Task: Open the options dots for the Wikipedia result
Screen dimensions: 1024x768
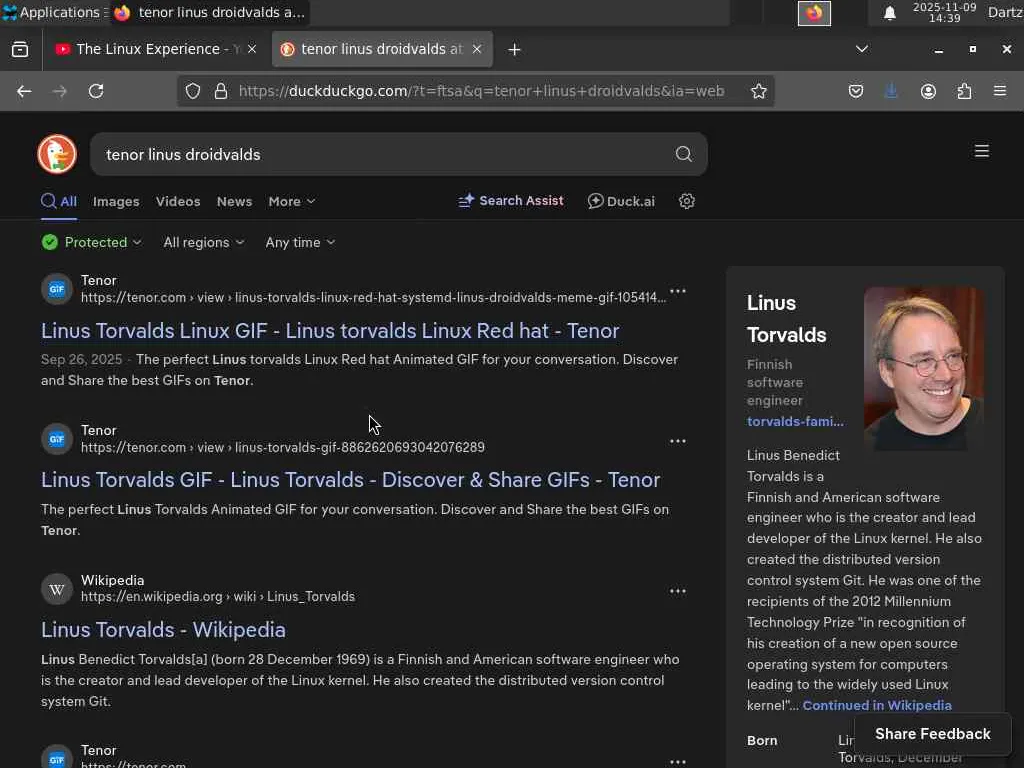Action: pyautogui.click(x=678, y=592)
